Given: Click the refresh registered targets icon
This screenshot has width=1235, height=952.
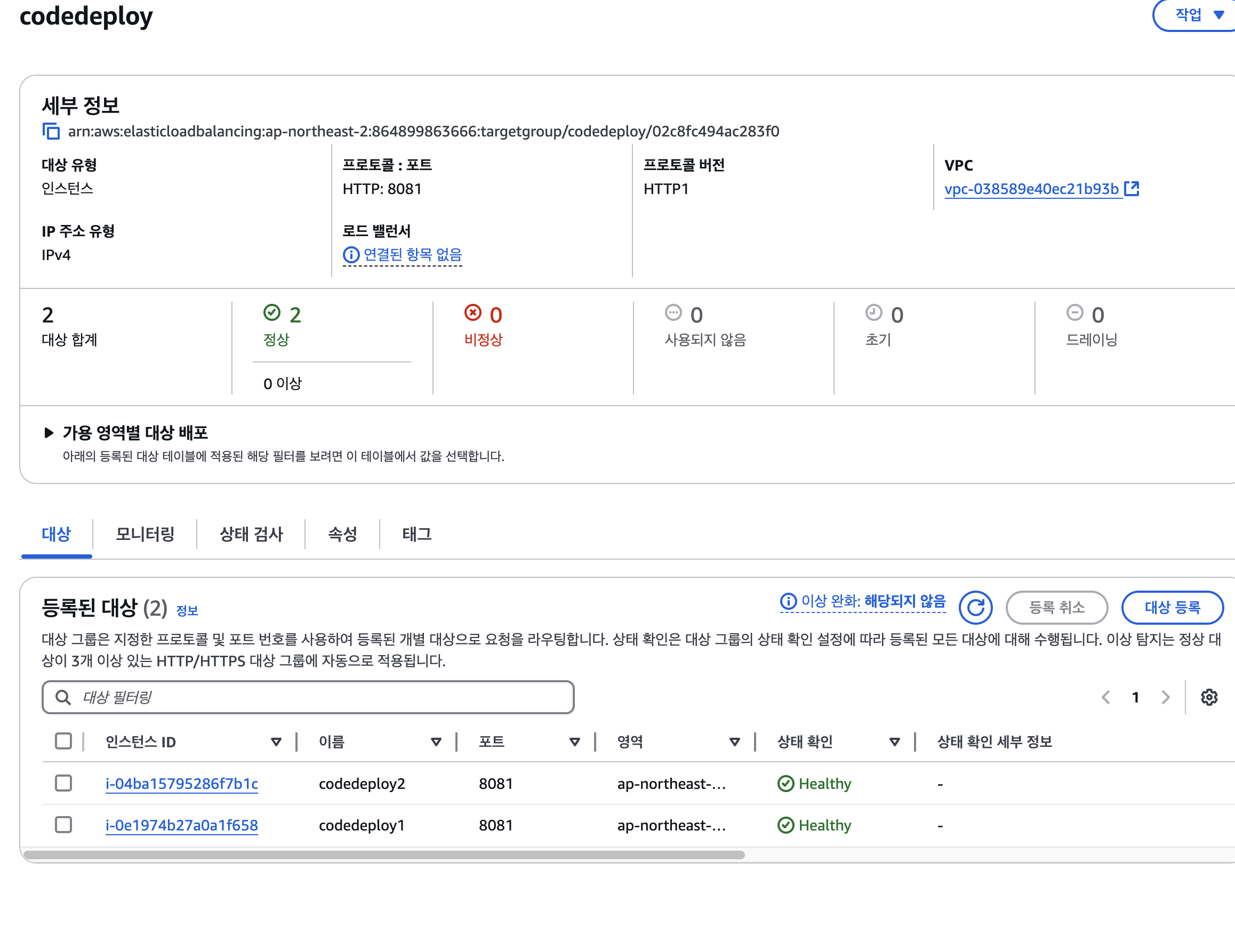Looking at the screenshot, I should click(975, 607).
